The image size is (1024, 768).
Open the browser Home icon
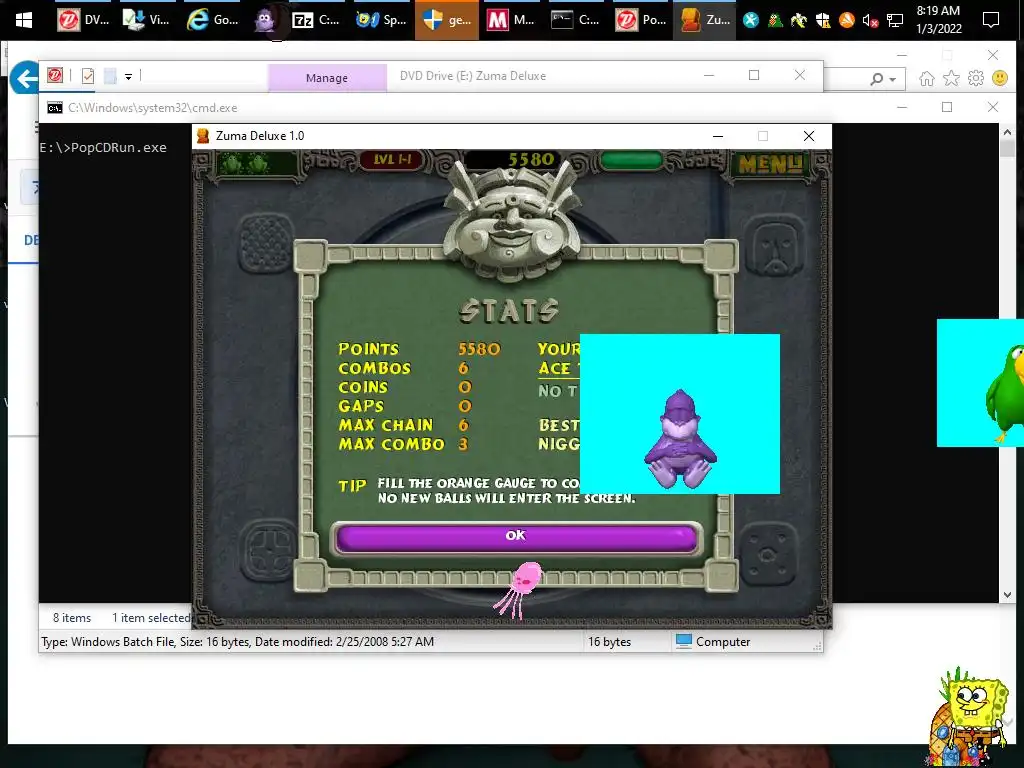click(927, 78)
